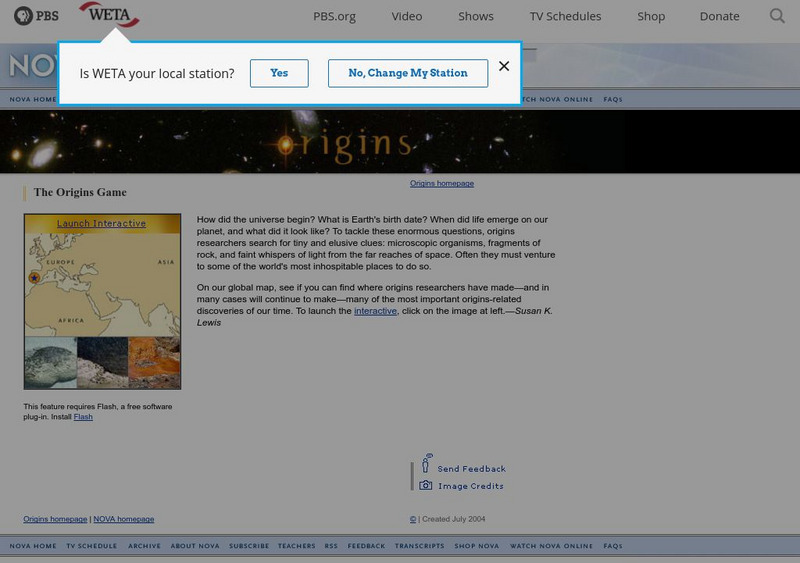Click the NOVA homepage link

point(123,519)
